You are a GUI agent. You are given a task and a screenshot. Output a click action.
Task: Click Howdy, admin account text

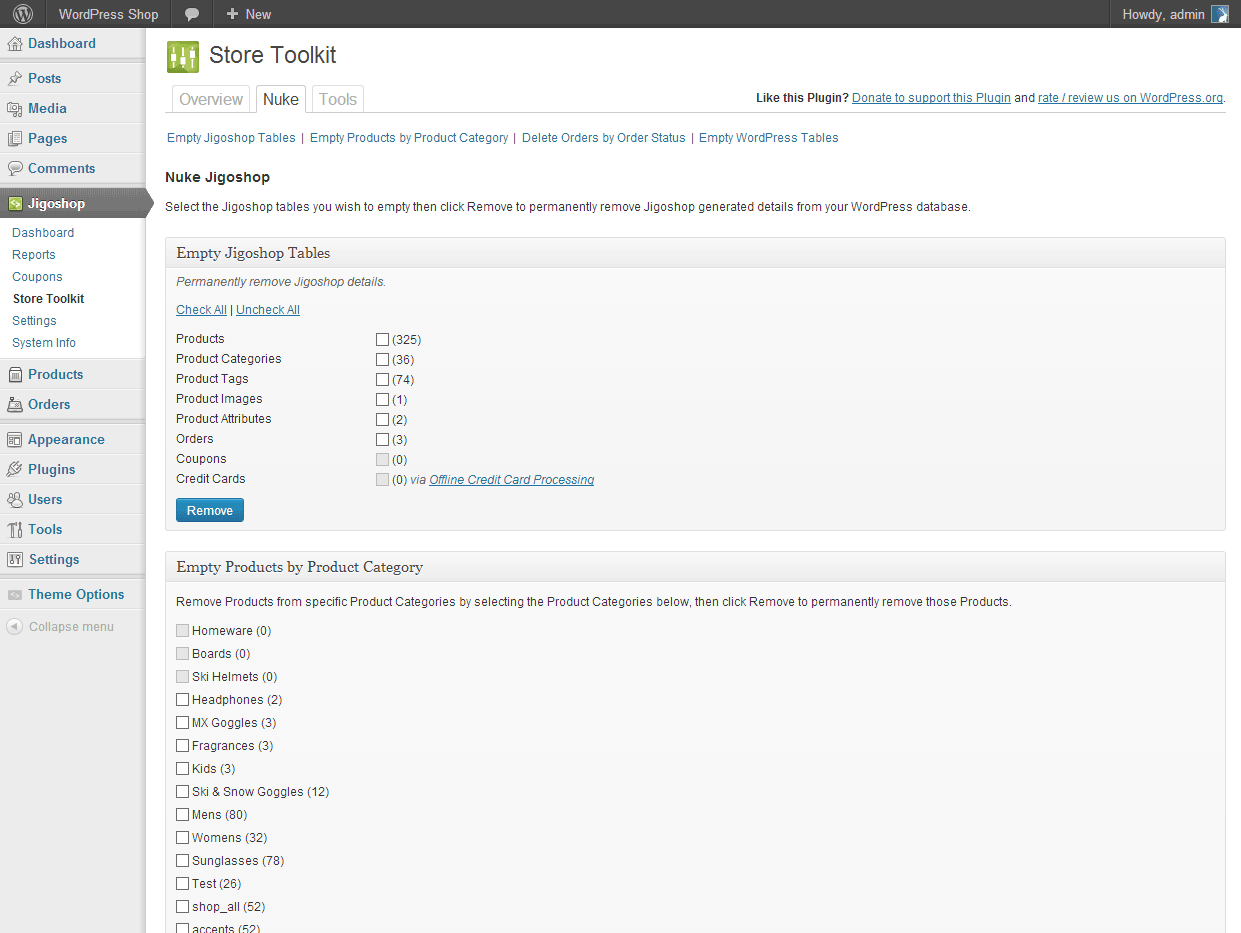(1164, 14)
